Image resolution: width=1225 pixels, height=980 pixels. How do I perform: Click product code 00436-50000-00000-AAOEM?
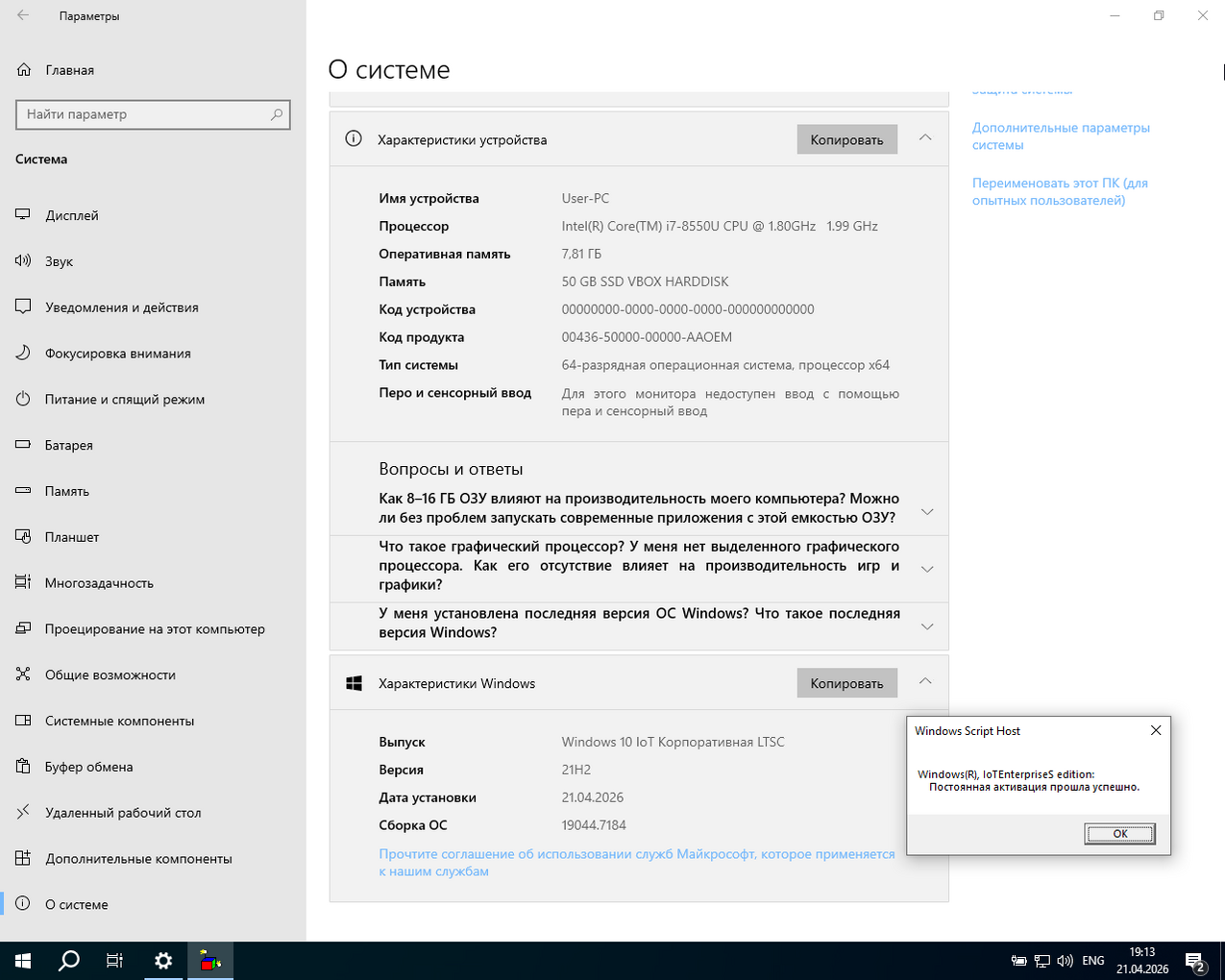[x=647, y=337]
